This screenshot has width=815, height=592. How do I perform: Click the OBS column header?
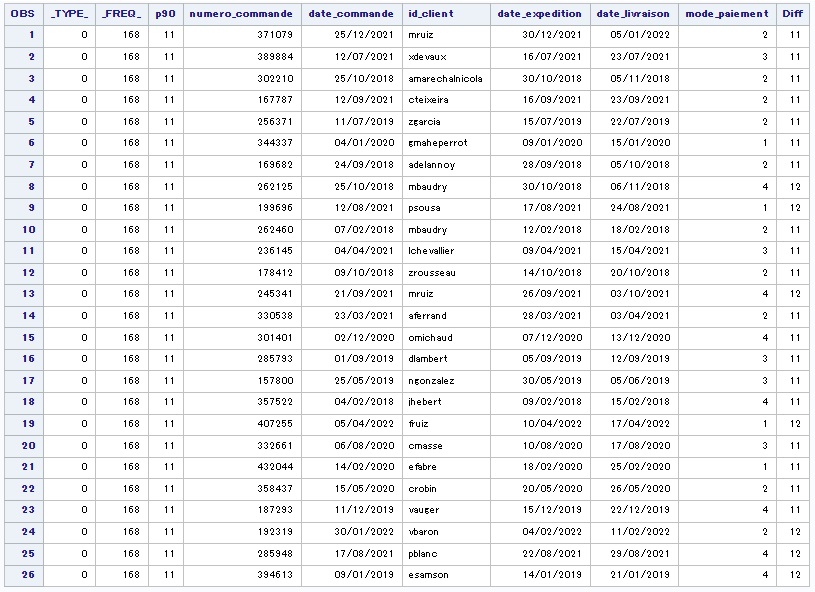(22, 14)
